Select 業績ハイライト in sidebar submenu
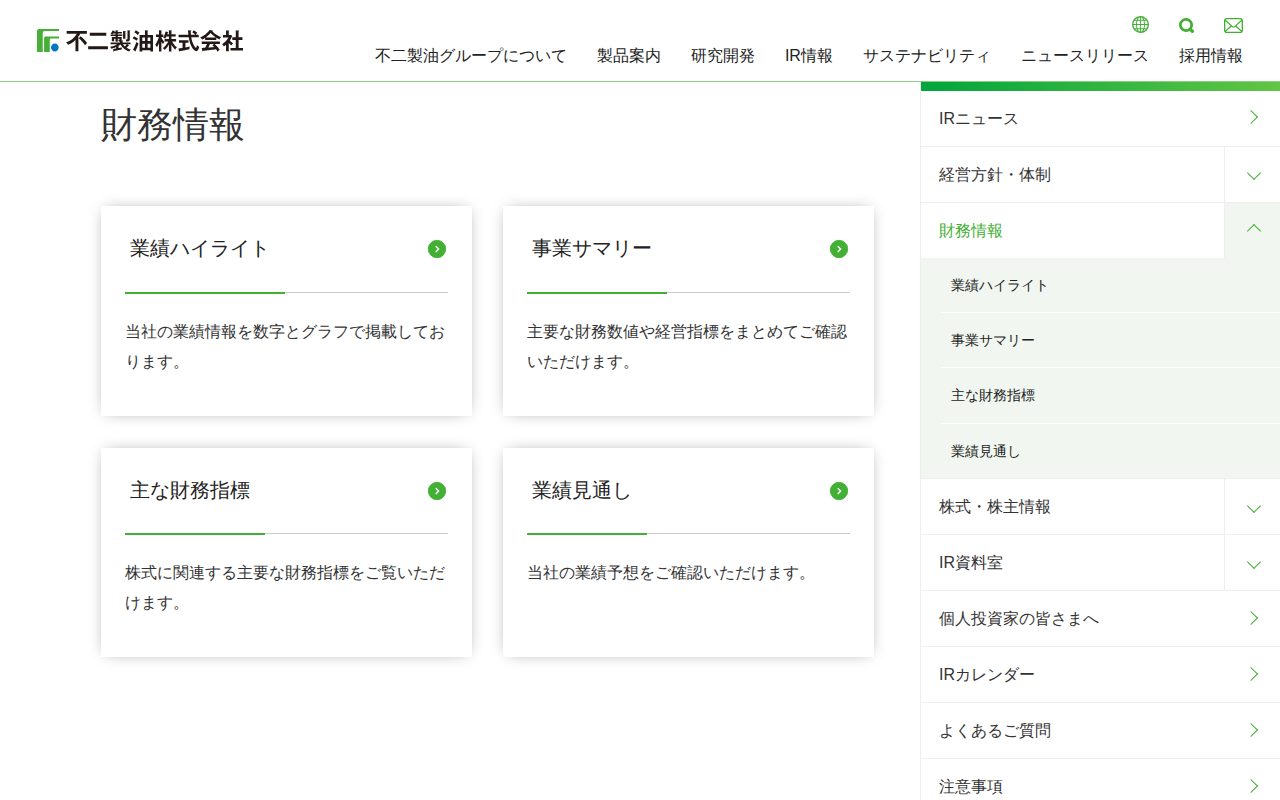1280x800 pixels. point(1110,285)
